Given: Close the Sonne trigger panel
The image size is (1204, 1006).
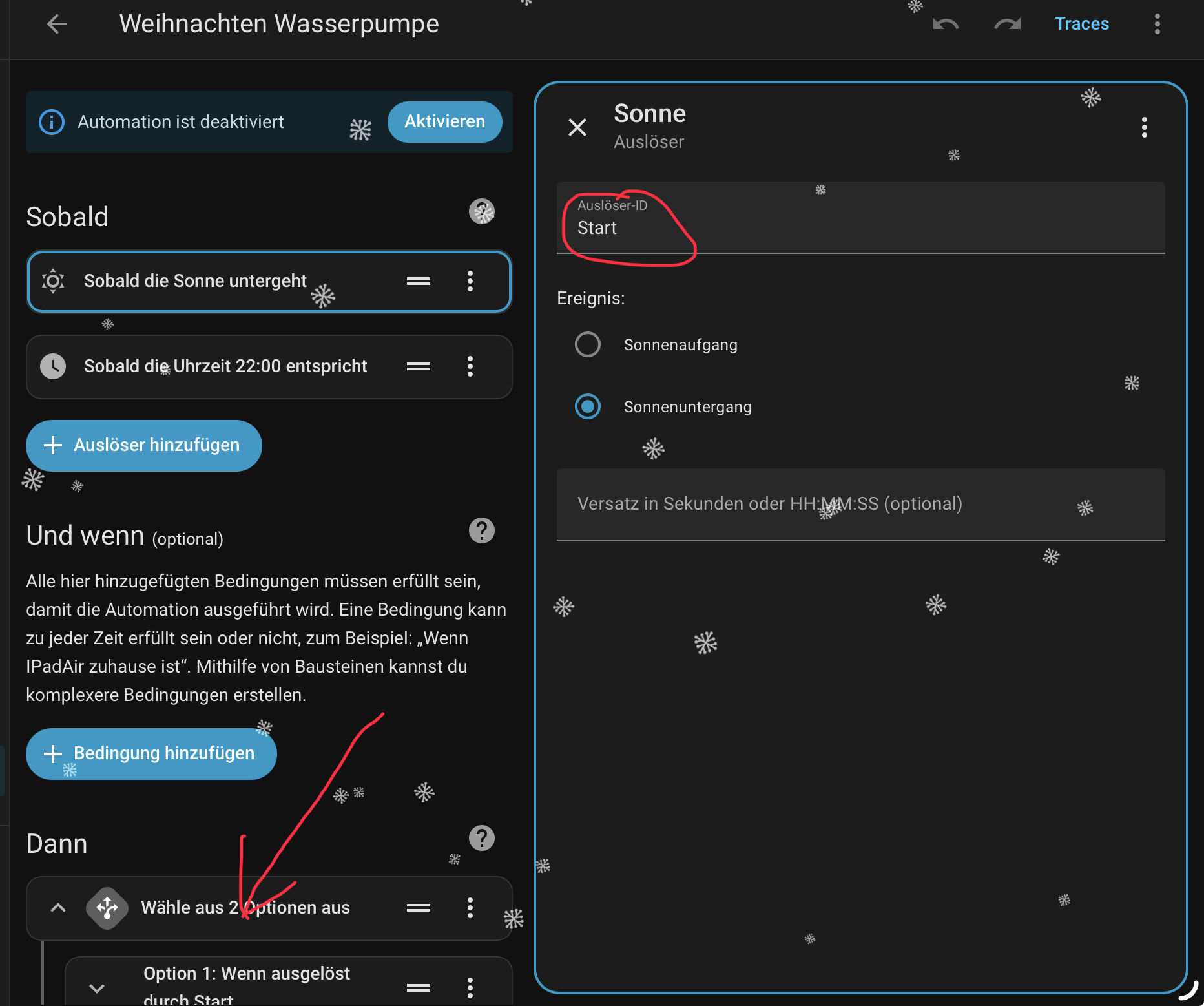Looking at the screenshot, I should (577, 127).
